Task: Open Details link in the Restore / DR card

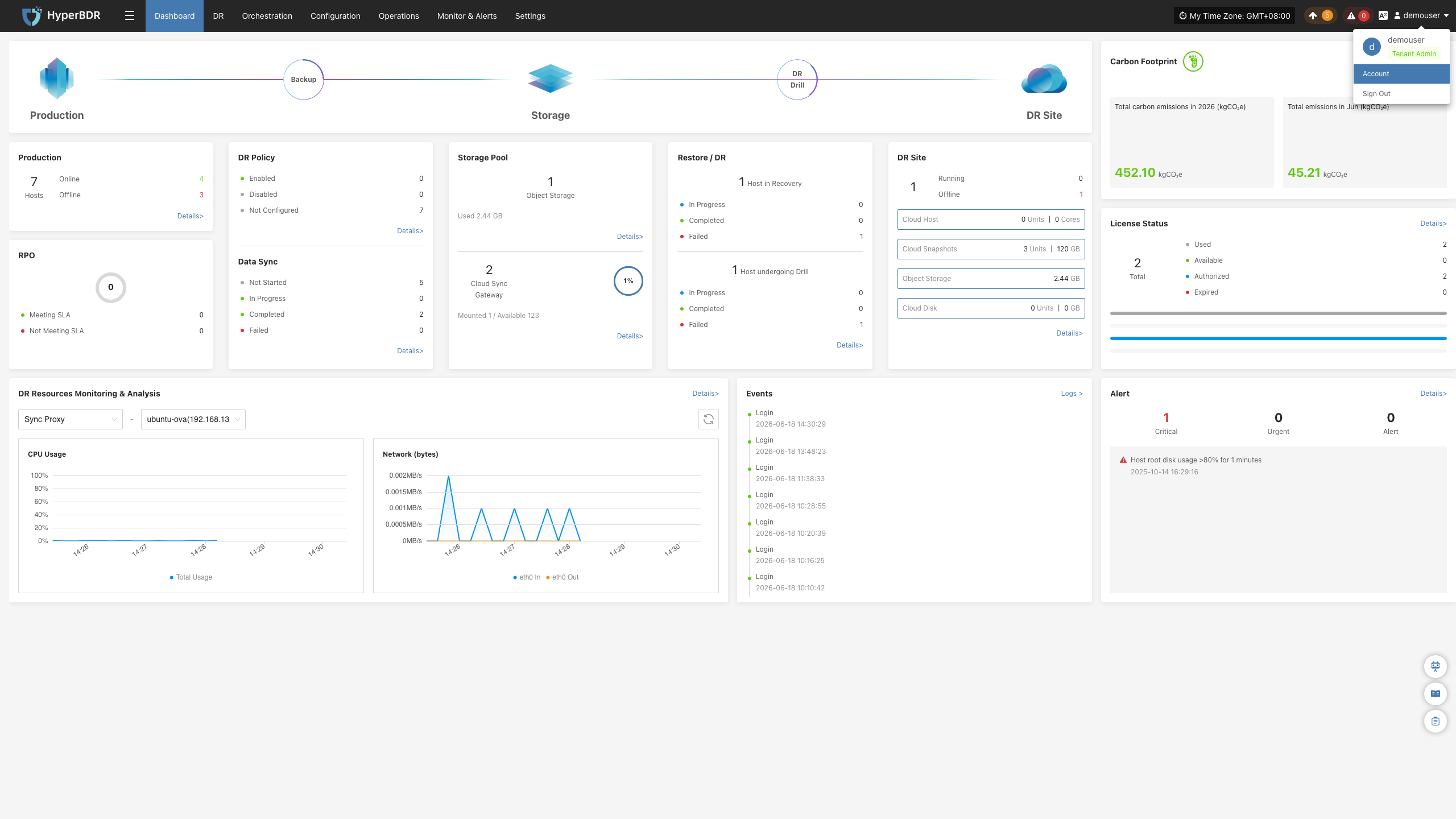Action: 850,345
